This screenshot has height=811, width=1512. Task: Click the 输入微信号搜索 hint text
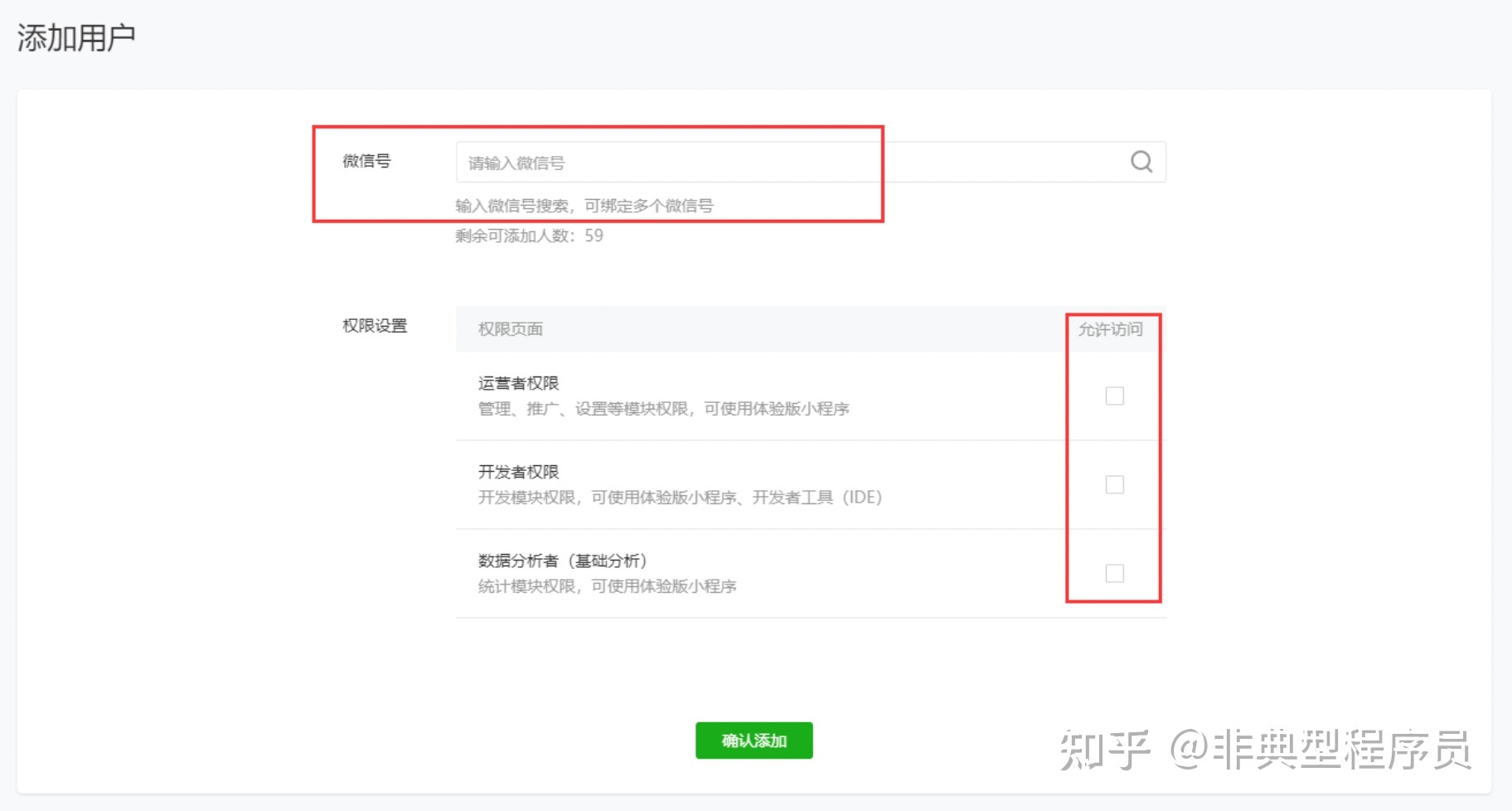point(585,205)
